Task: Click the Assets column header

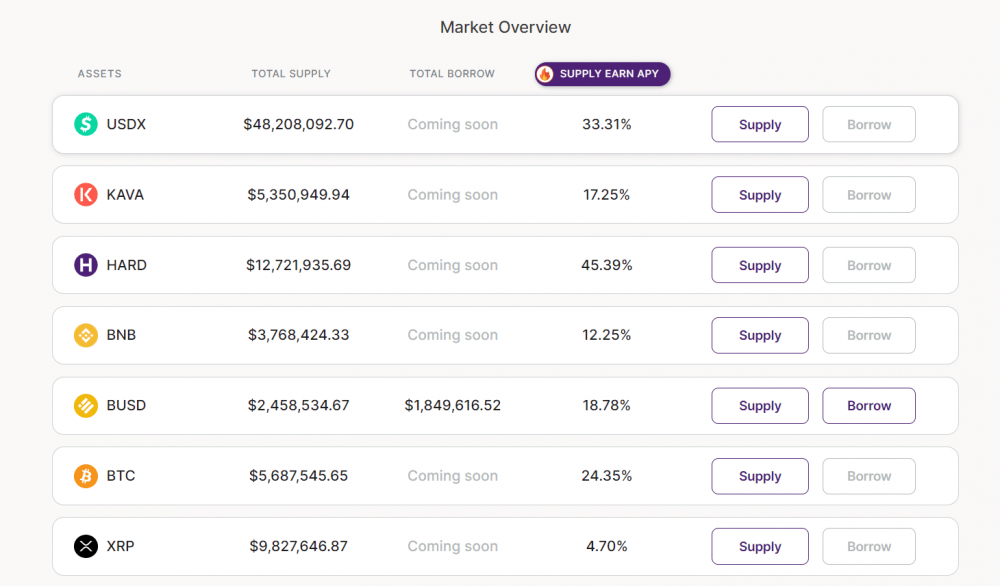Action: [100, 74]
